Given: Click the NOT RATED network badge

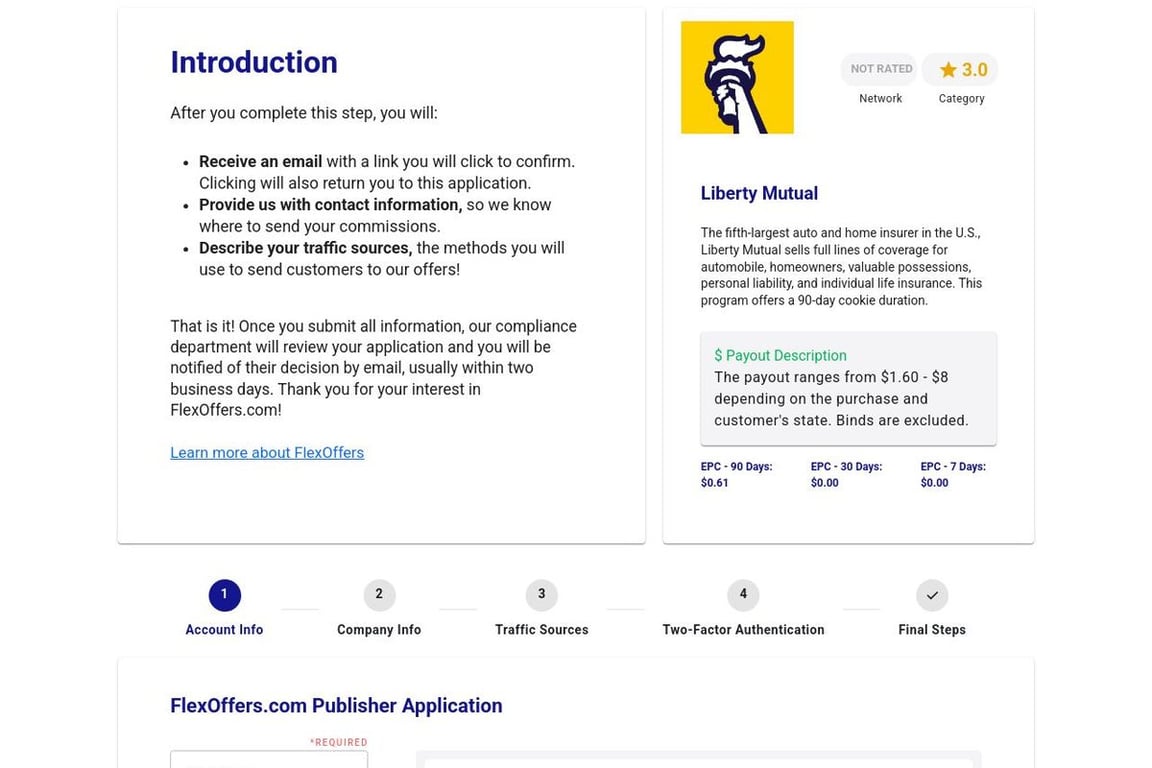Looking at the screenshot, I should point(881,69).
